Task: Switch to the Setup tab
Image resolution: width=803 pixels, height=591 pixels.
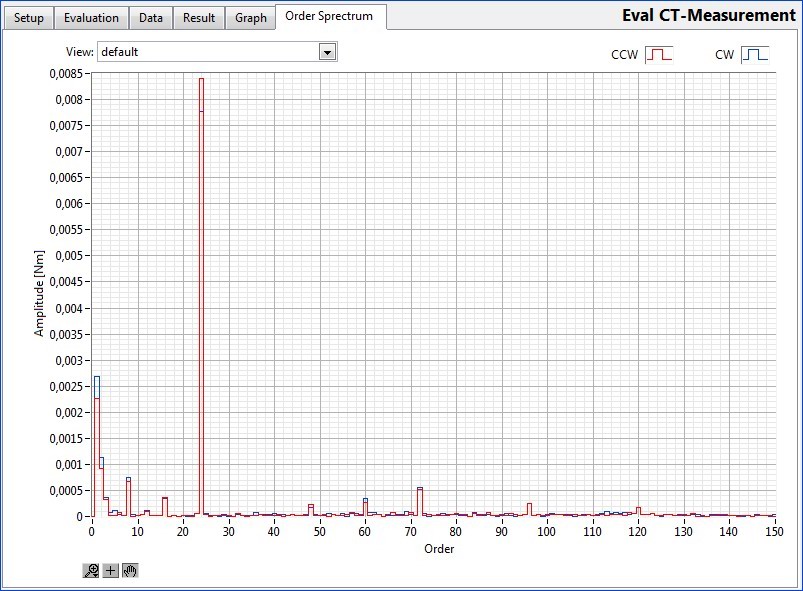Action: (29, 18)
